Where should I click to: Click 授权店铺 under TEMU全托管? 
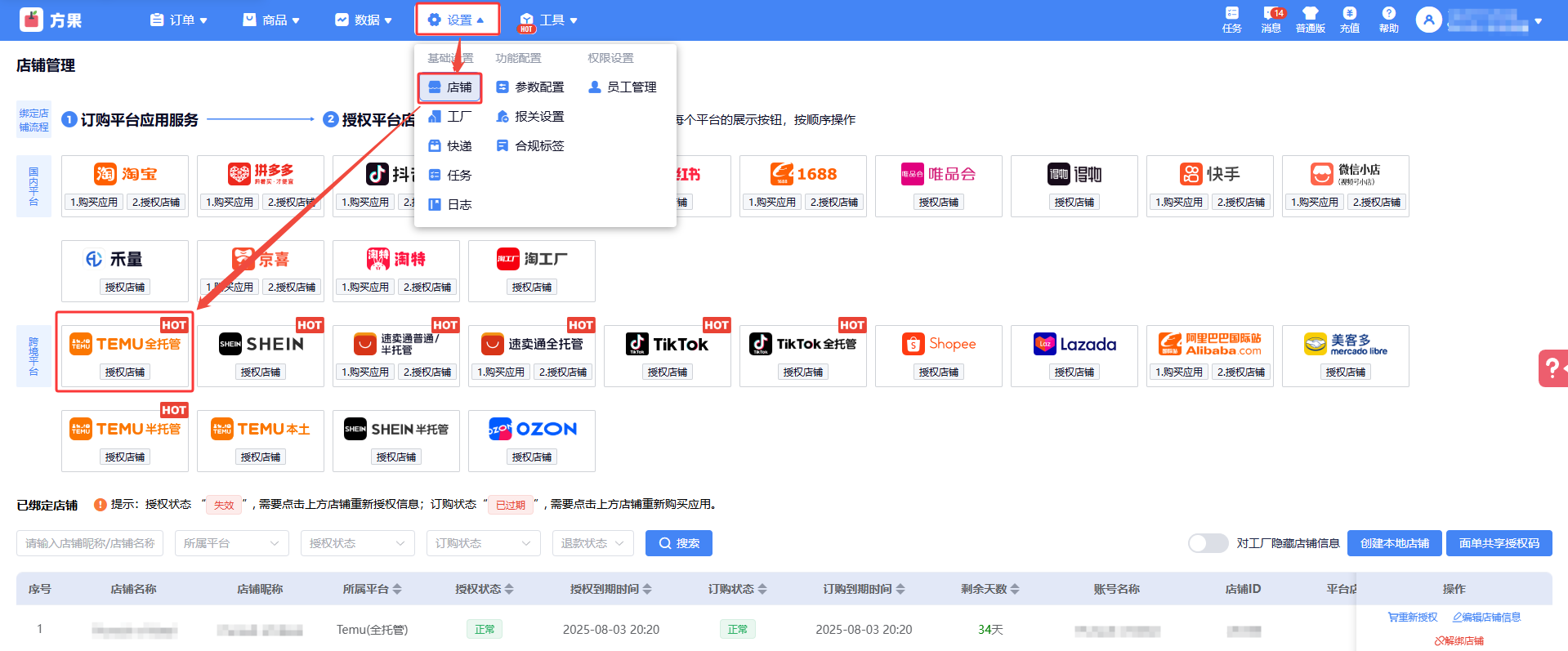tap(125, 372)
